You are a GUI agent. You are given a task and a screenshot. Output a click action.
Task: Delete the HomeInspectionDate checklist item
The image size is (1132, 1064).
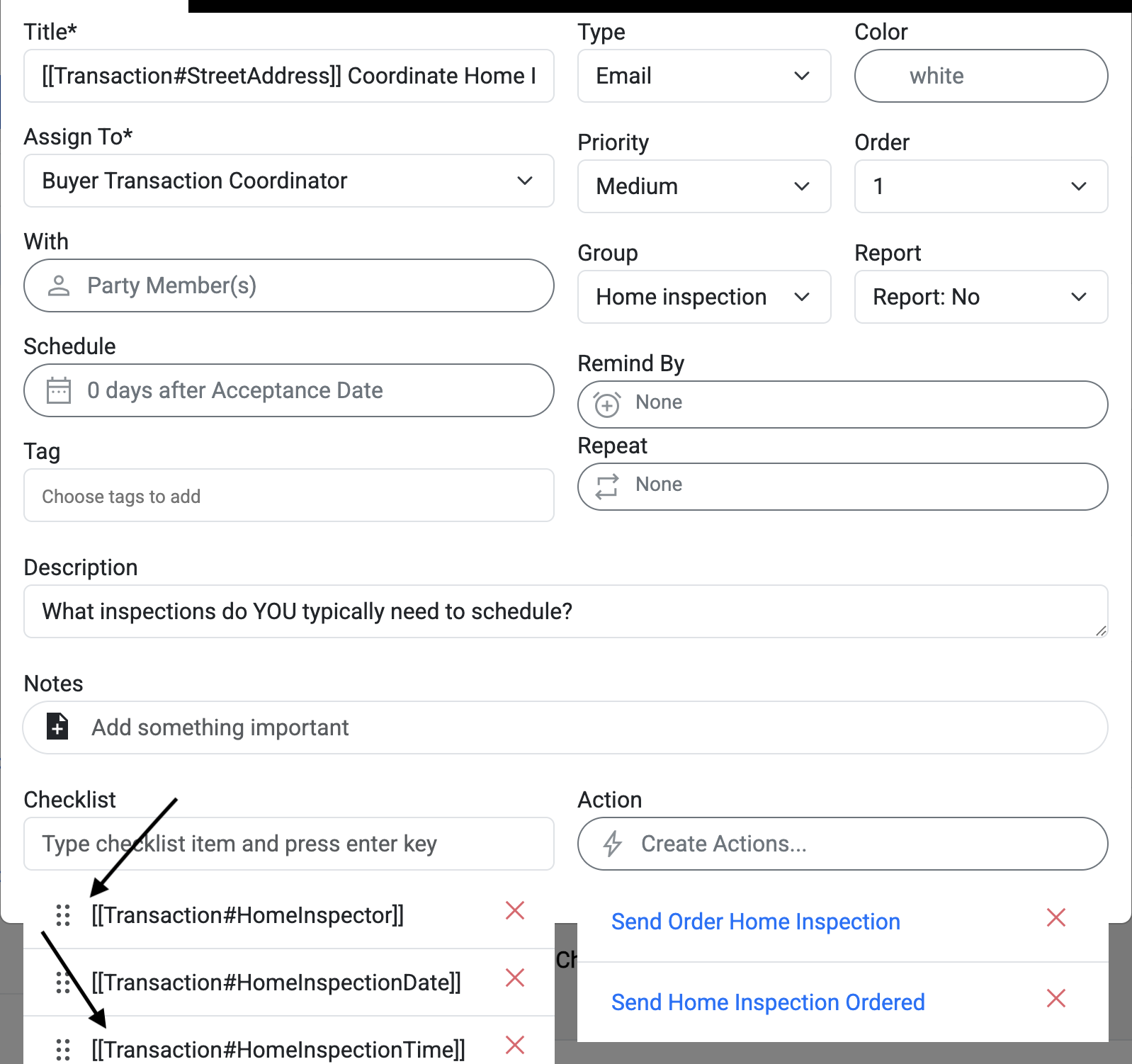[x=515, y=978]
